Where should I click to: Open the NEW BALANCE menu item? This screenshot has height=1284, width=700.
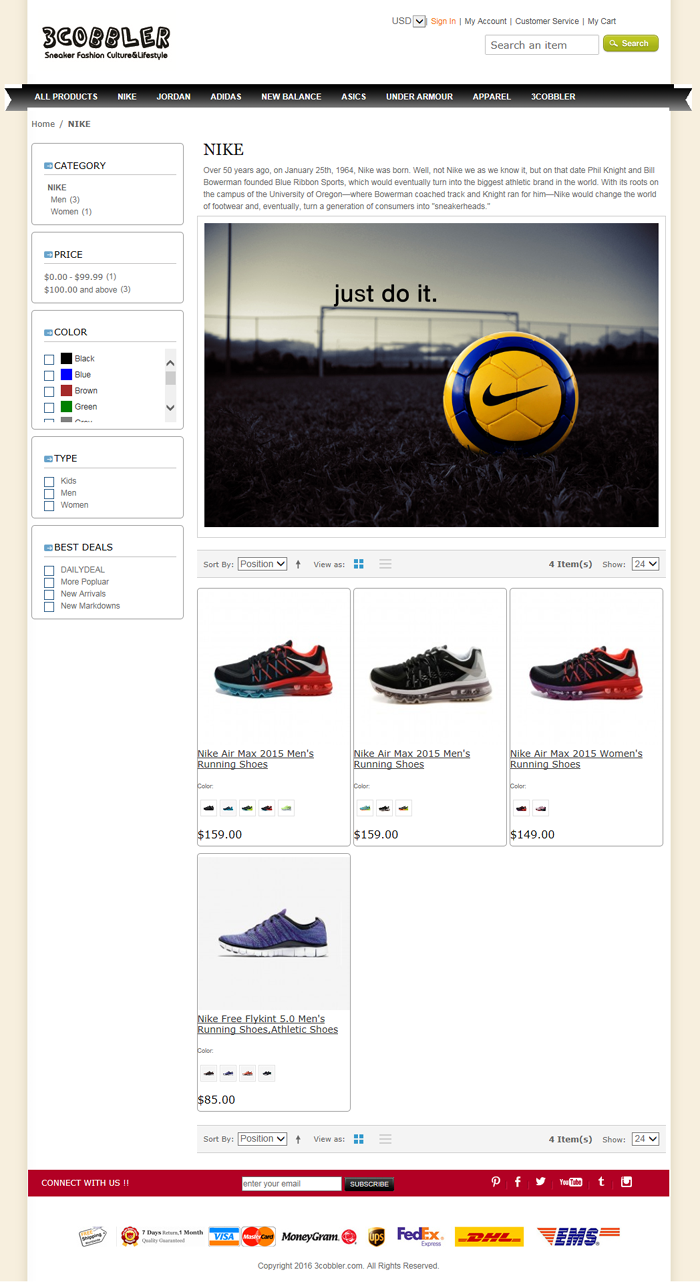pos(291,97)
